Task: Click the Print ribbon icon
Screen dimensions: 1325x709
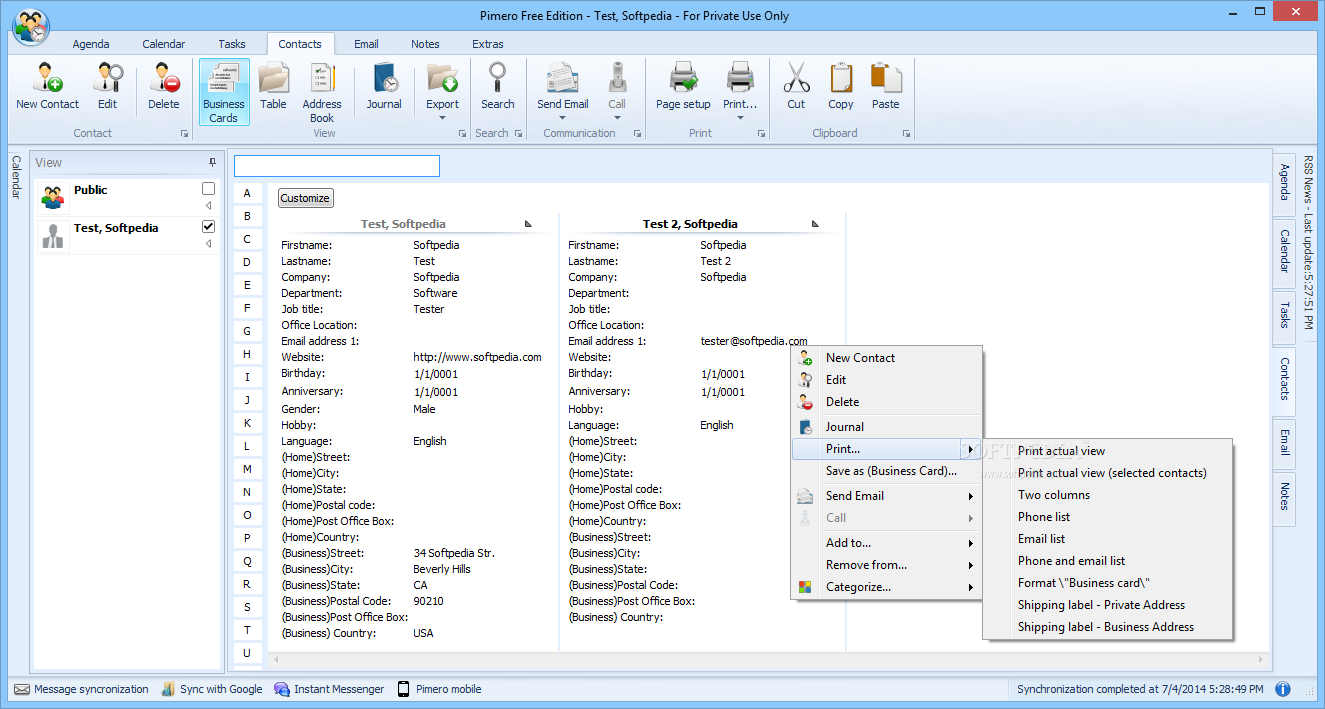Action: tap(740, 80)
